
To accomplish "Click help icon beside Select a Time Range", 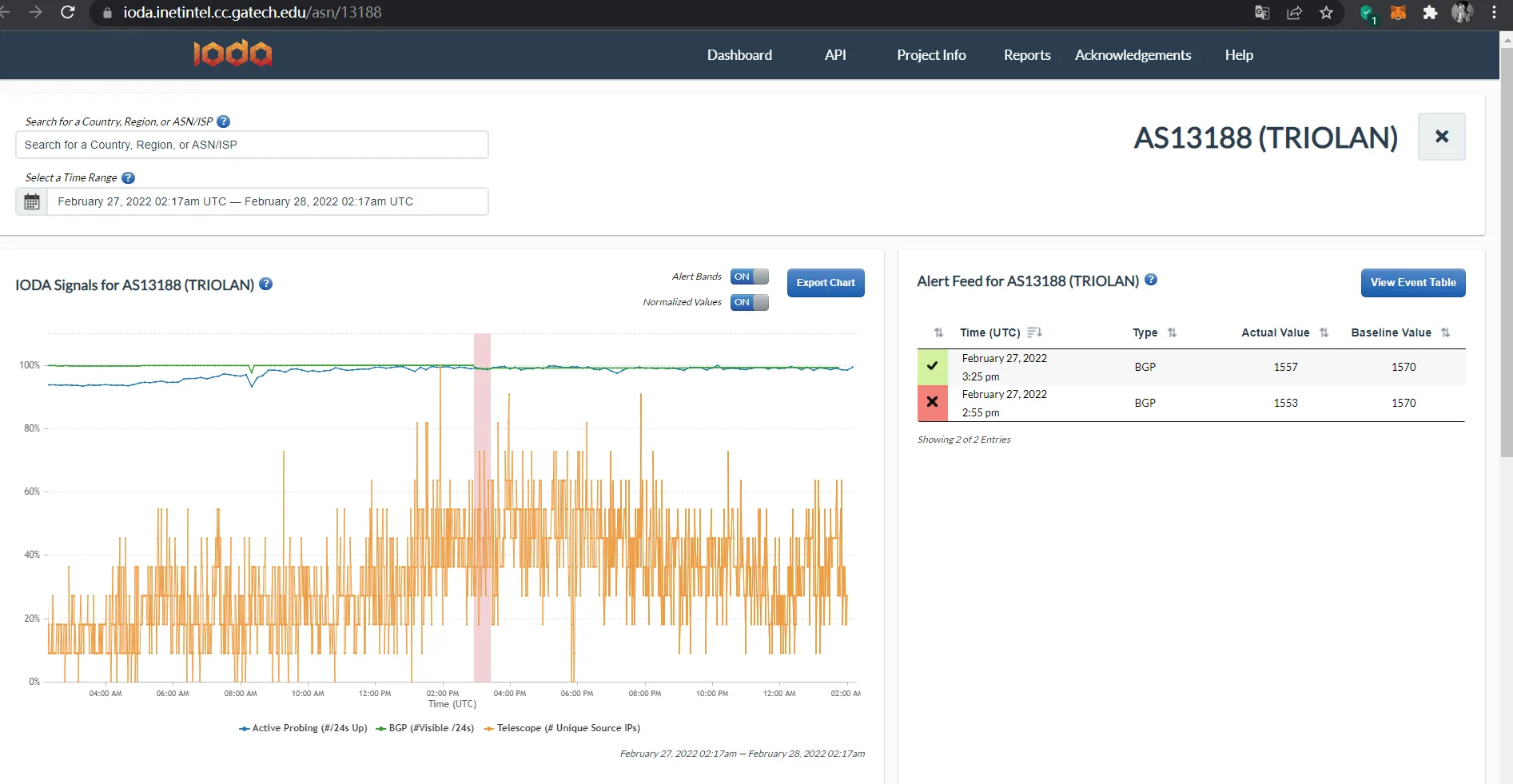I will 128,177.
